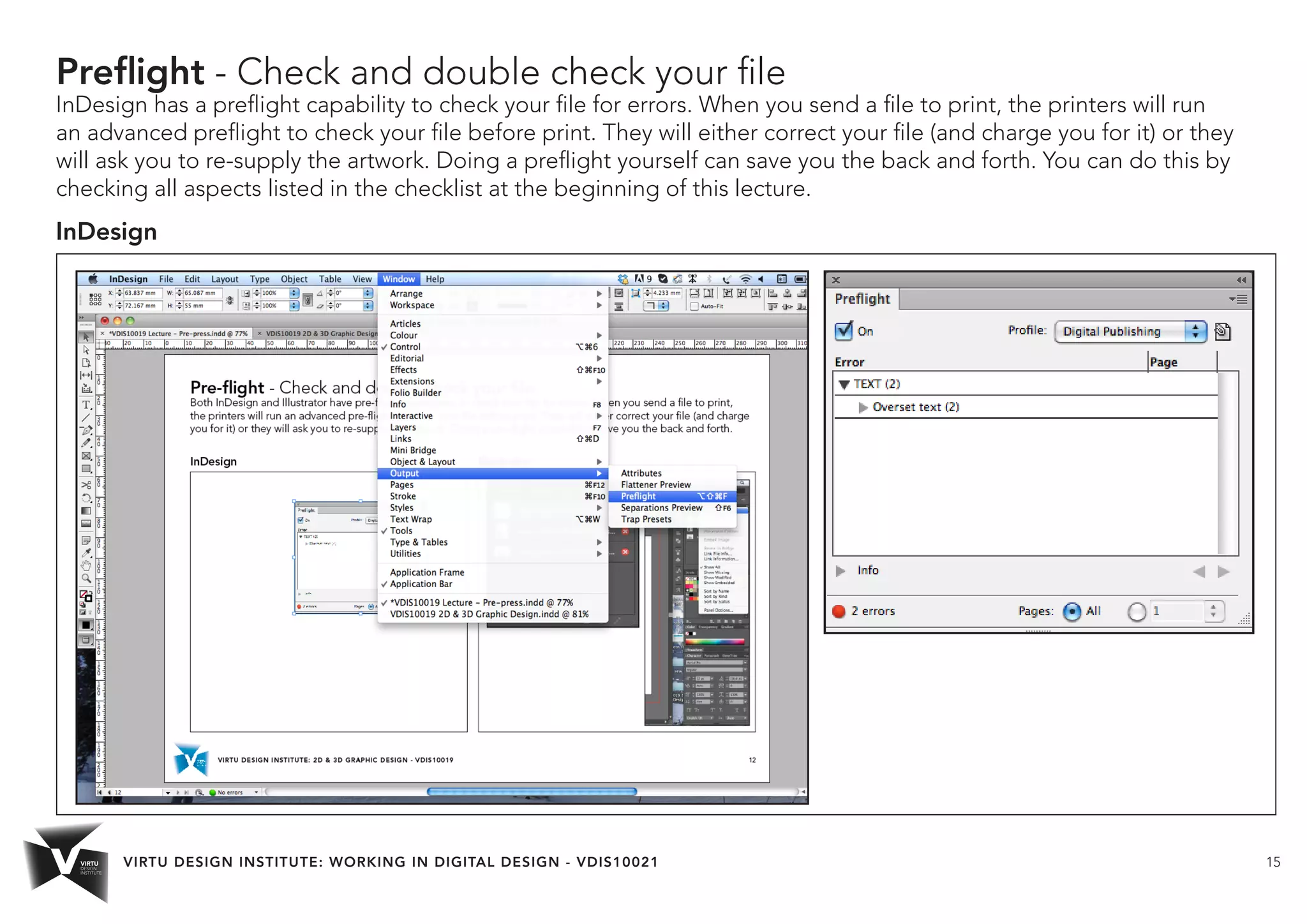Expand the Info section in Preflight panel

pos(841,570)
